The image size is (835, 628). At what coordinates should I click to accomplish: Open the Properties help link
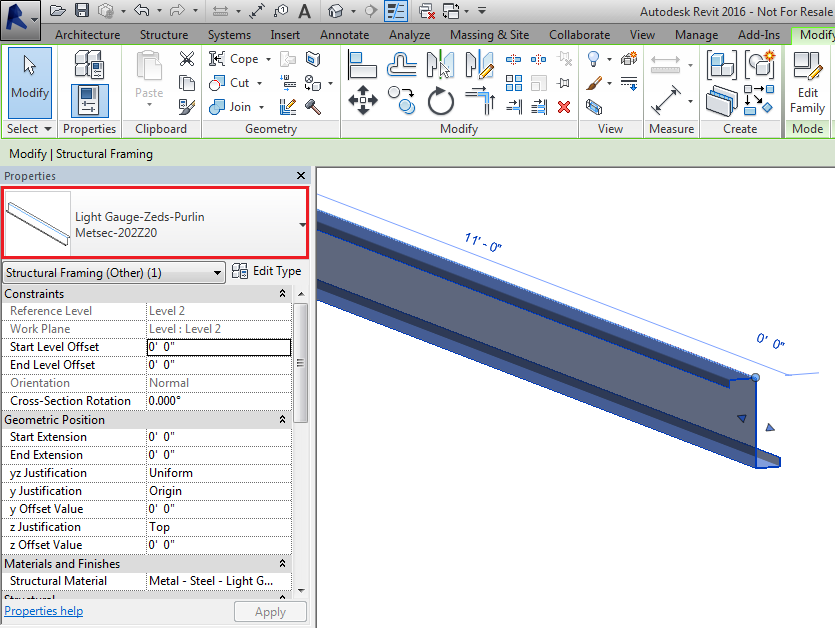click(x=44, y=611)
